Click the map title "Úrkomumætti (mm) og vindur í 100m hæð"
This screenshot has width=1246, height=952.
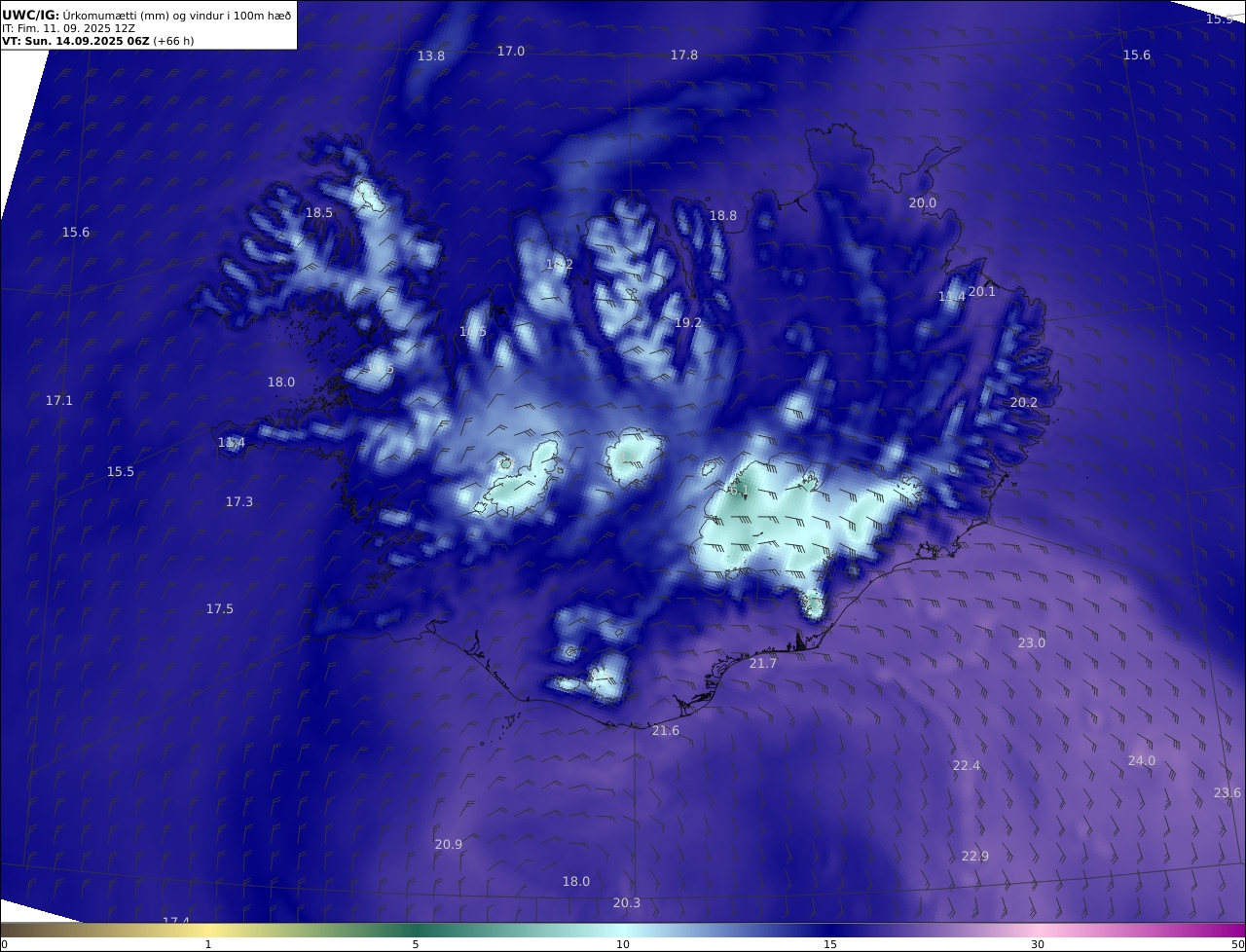(x=176, y=15)
